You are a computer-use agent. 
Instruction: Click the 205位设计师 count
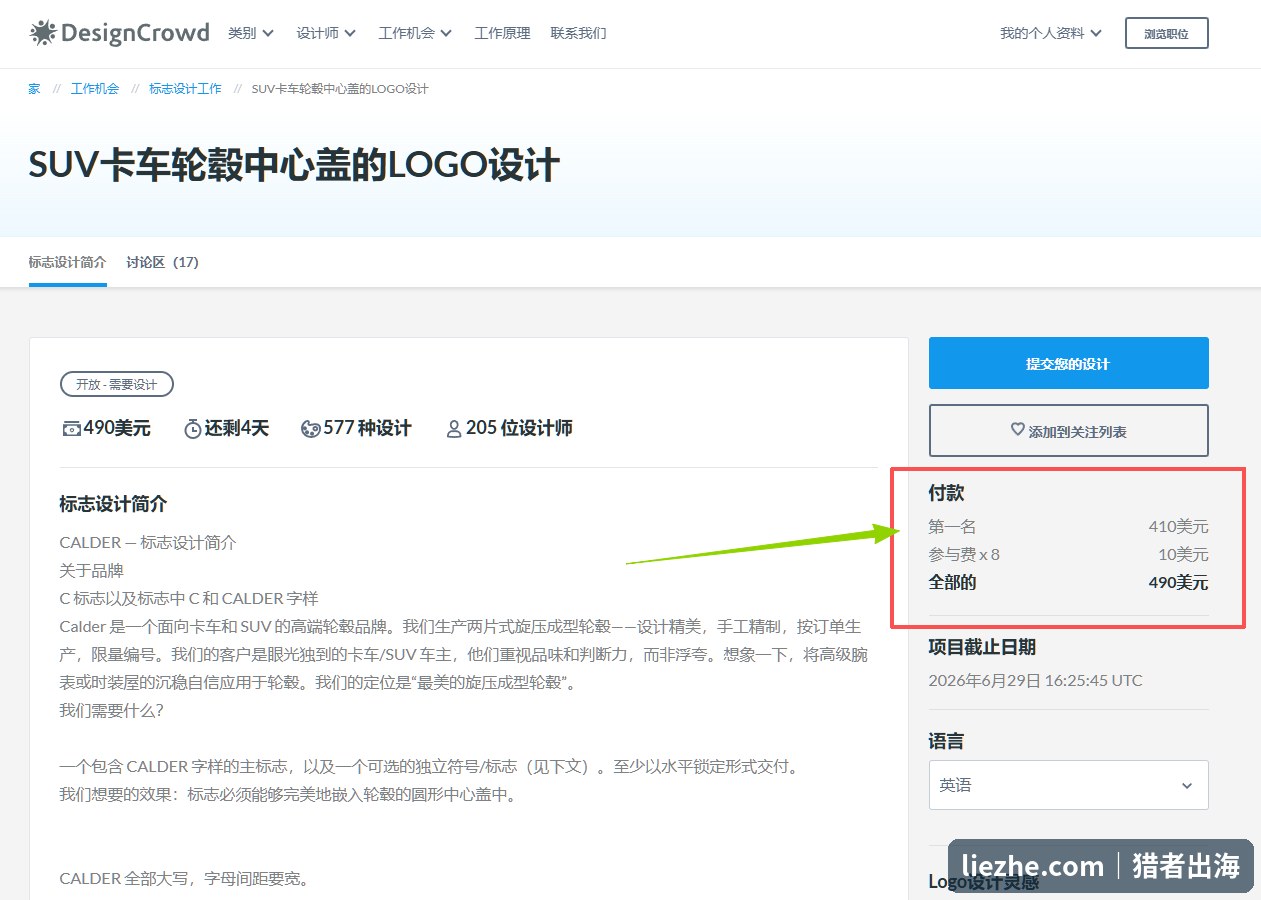pyautogui.click(x=519, y=429)
